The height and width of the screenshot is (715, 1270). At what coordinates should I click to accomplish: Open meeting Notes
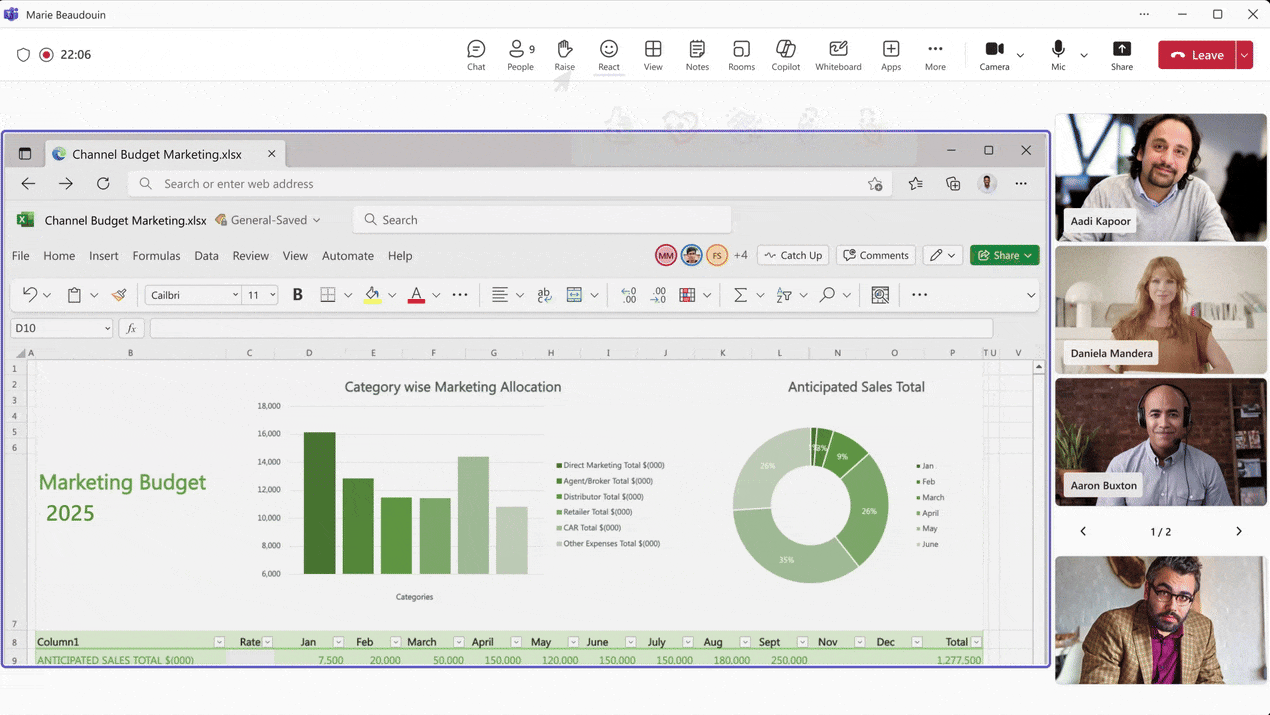point(697,55)
